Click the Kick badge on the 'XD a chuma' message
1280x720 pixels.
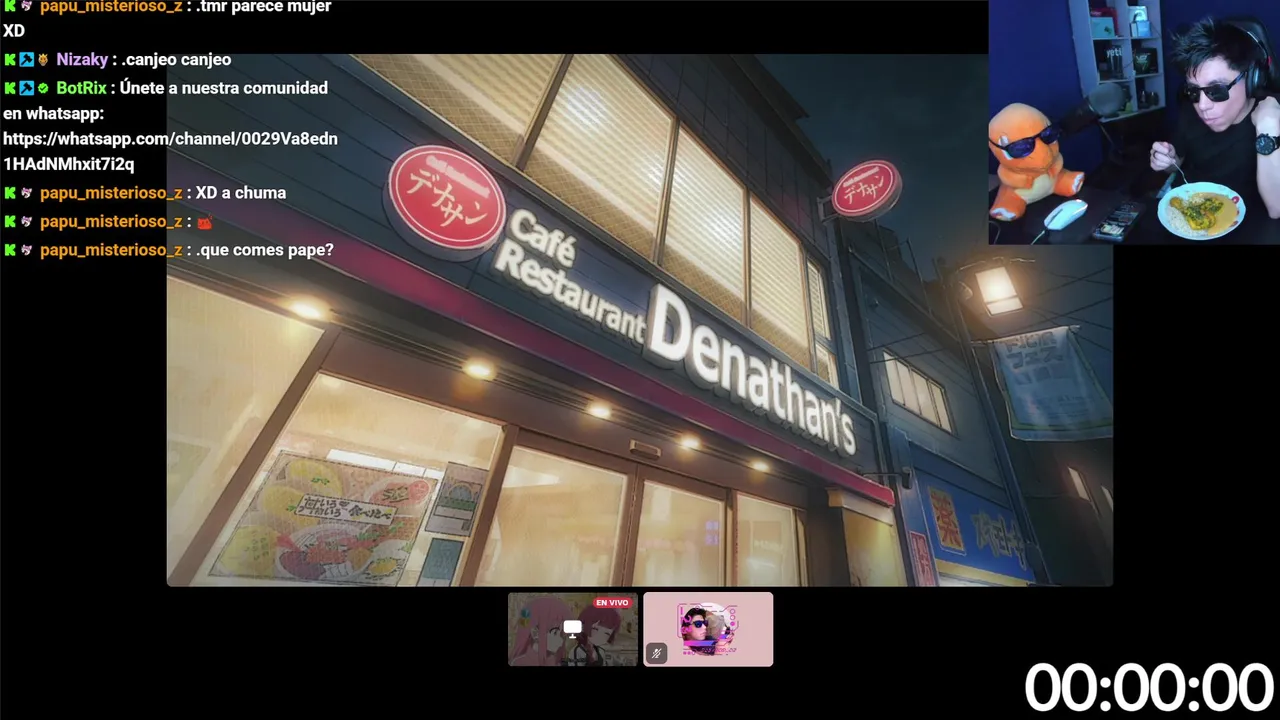coord(10,193)
